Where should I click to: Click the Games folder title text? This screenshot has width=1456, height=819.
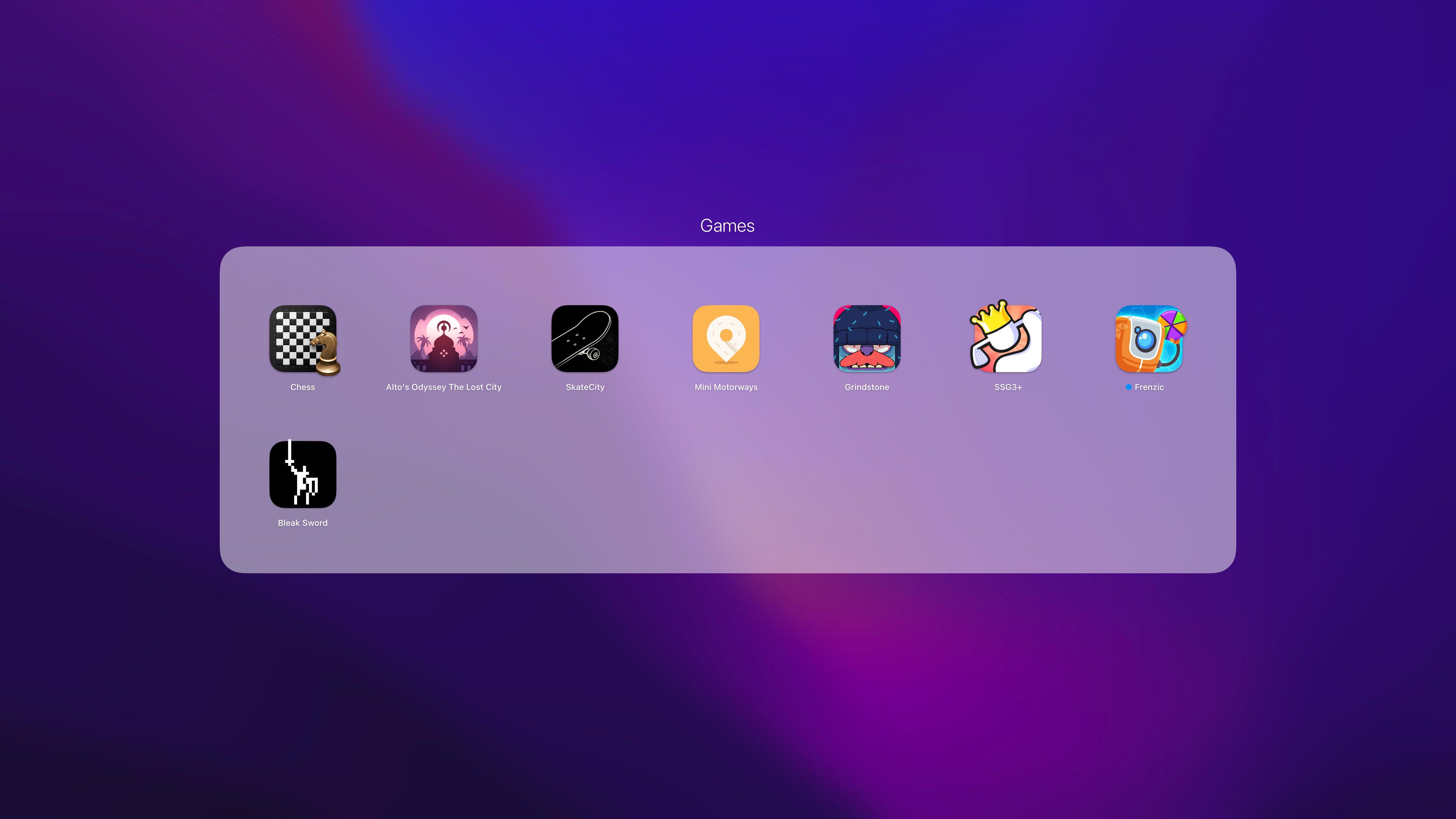pyautogui.click(x=727, y=226)
